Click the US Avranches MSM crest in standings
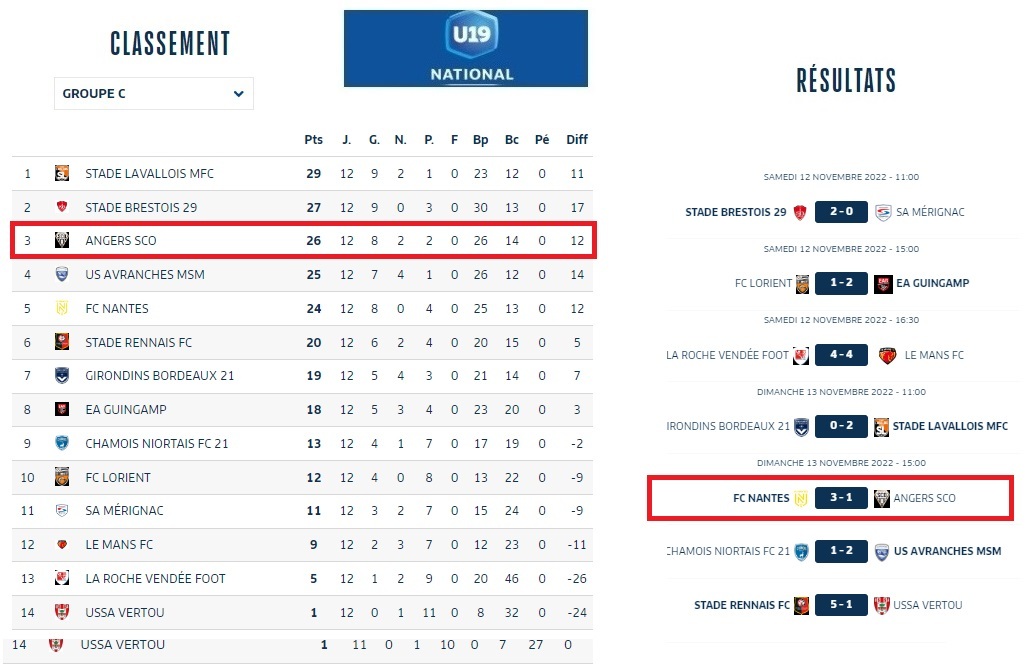The image size is (1027, 670). tap(62, 275)
